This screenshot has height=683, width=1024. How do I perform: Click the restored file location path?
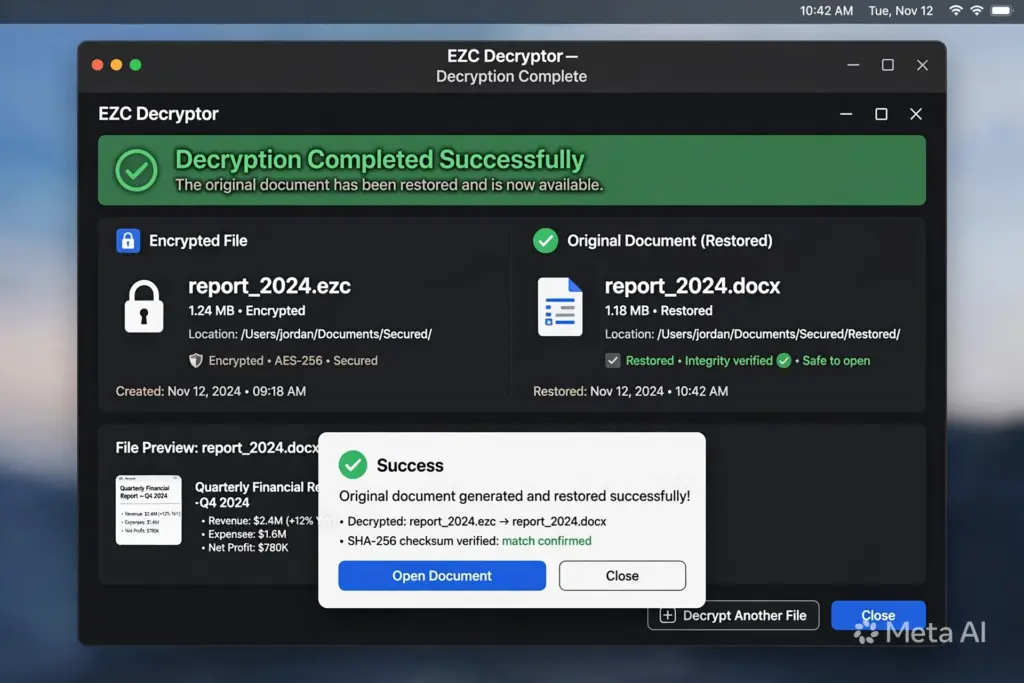778,334
